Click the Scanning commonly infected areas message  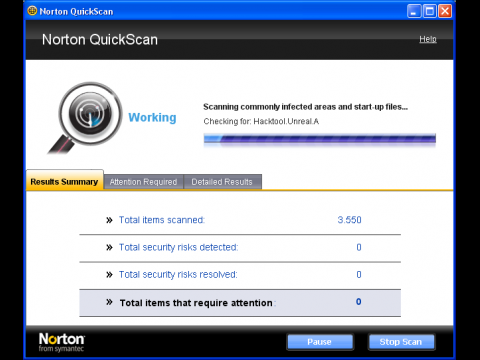pyautogui.click(x=305, y=107)
